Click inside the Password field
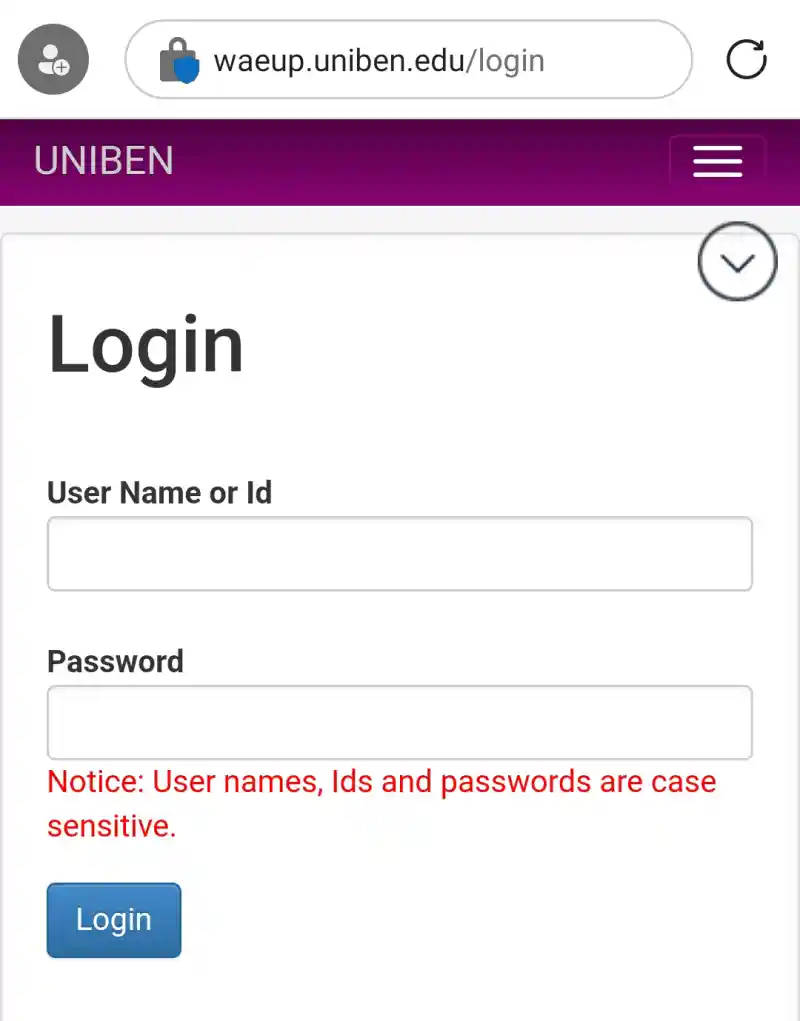 pos(399,722)
